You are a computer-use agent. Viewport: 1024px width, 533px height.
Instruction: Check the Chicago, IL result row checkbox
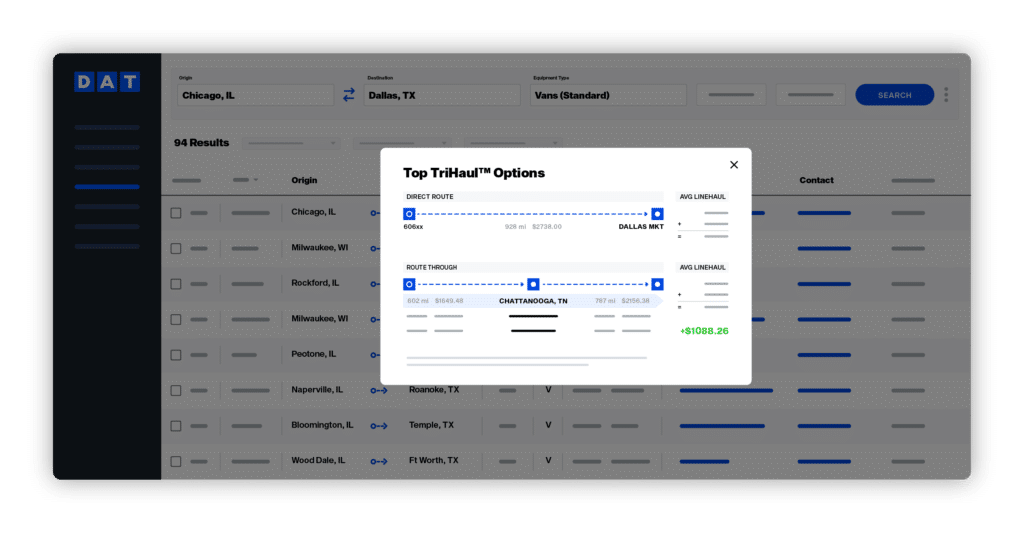176,213
